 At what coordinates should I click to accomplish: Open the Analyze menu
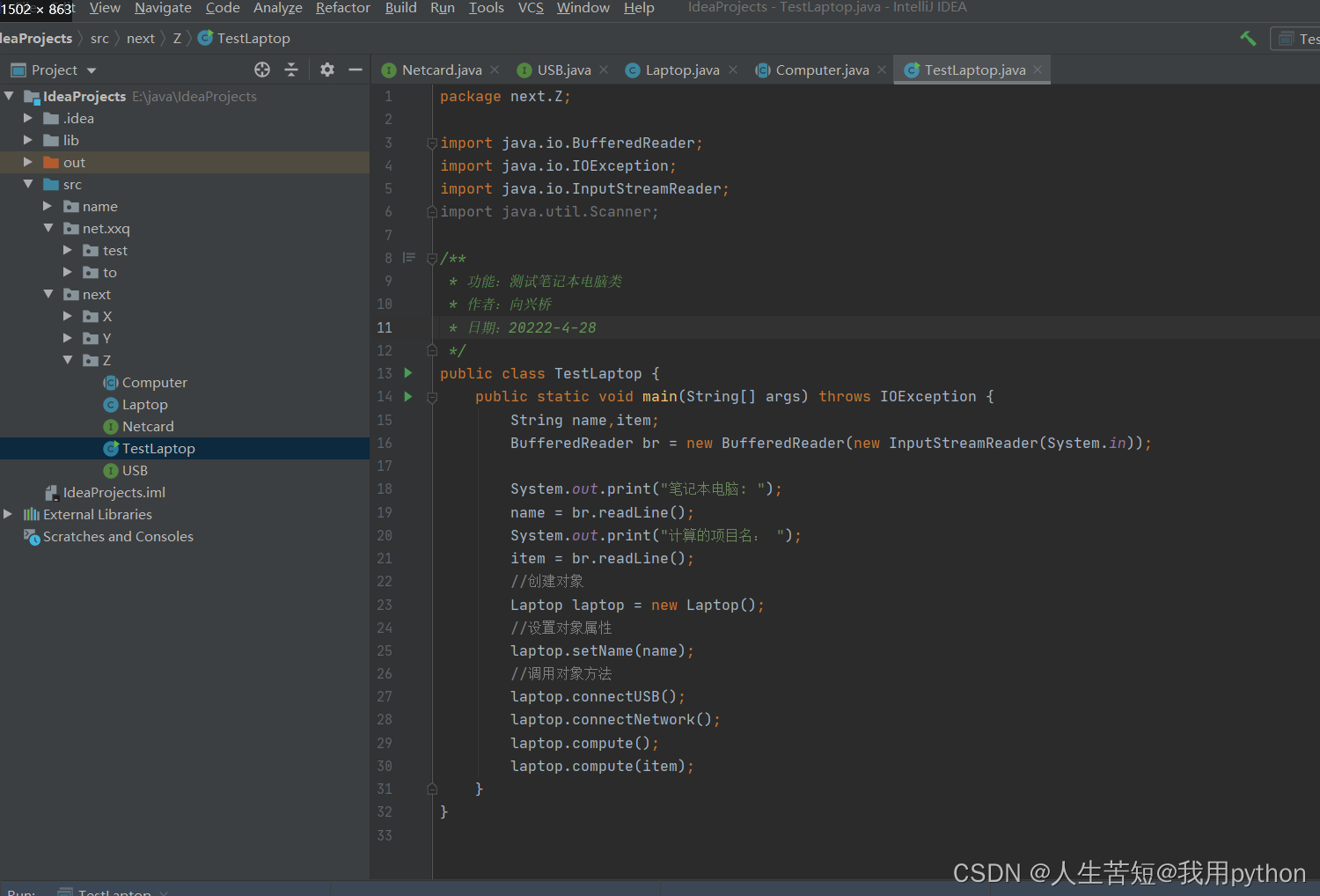[x=278, y=8]
